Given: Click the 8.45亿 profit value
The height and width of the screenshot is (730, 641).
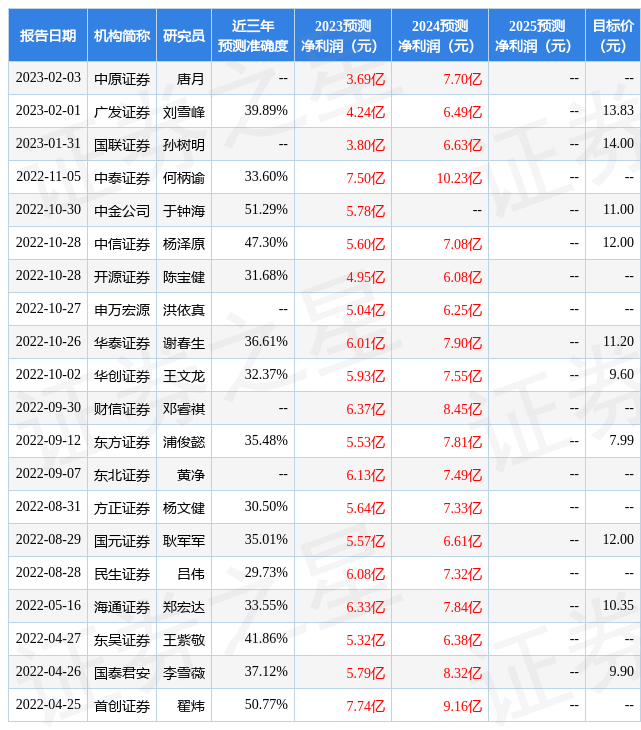Looking at the screenshot, I should coord(462,409).
